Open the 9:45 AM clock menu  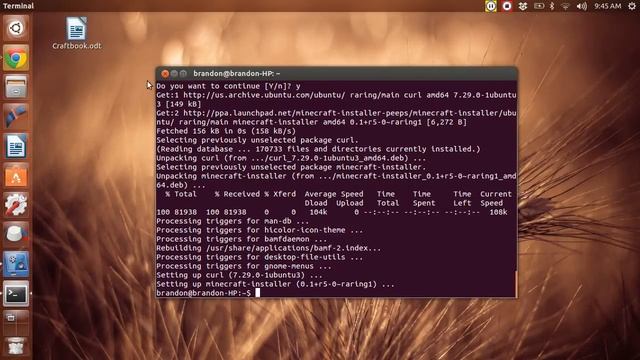point(607,6)
